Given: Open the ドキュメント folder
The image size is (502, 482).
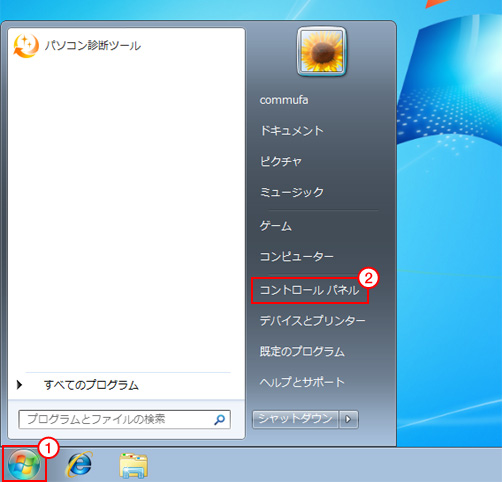Looking at the screenshot, I should click(292, 131).
